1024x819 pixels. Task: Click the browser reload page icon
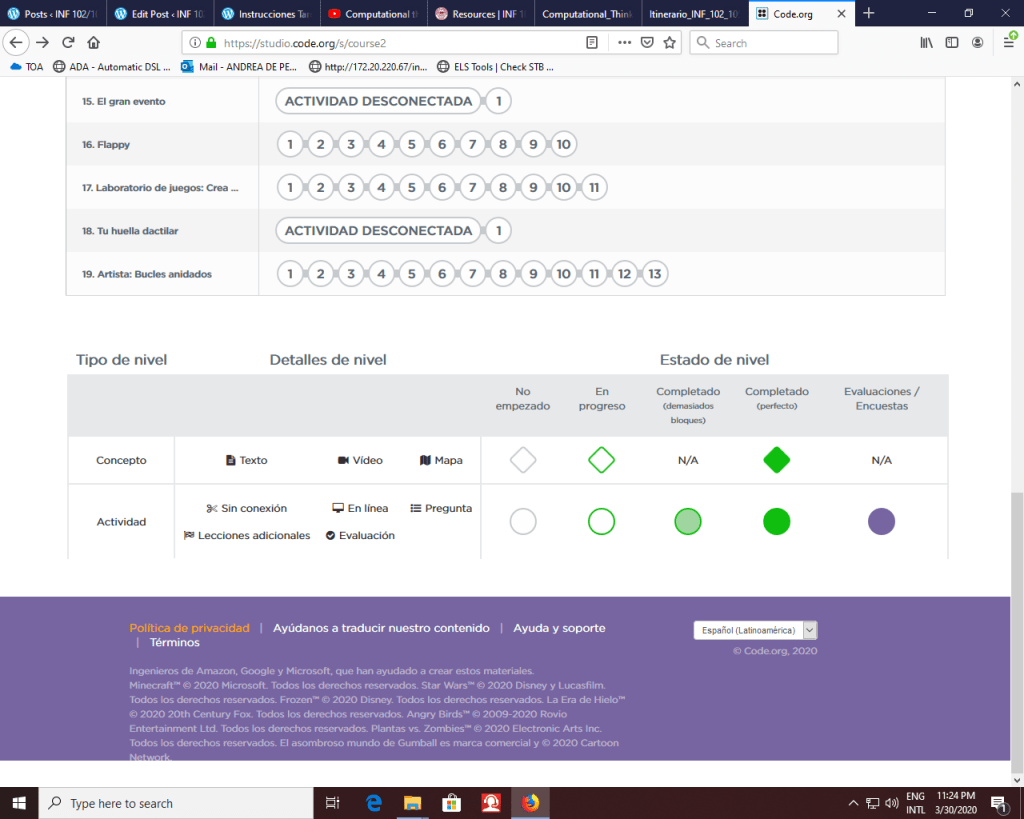68,42
